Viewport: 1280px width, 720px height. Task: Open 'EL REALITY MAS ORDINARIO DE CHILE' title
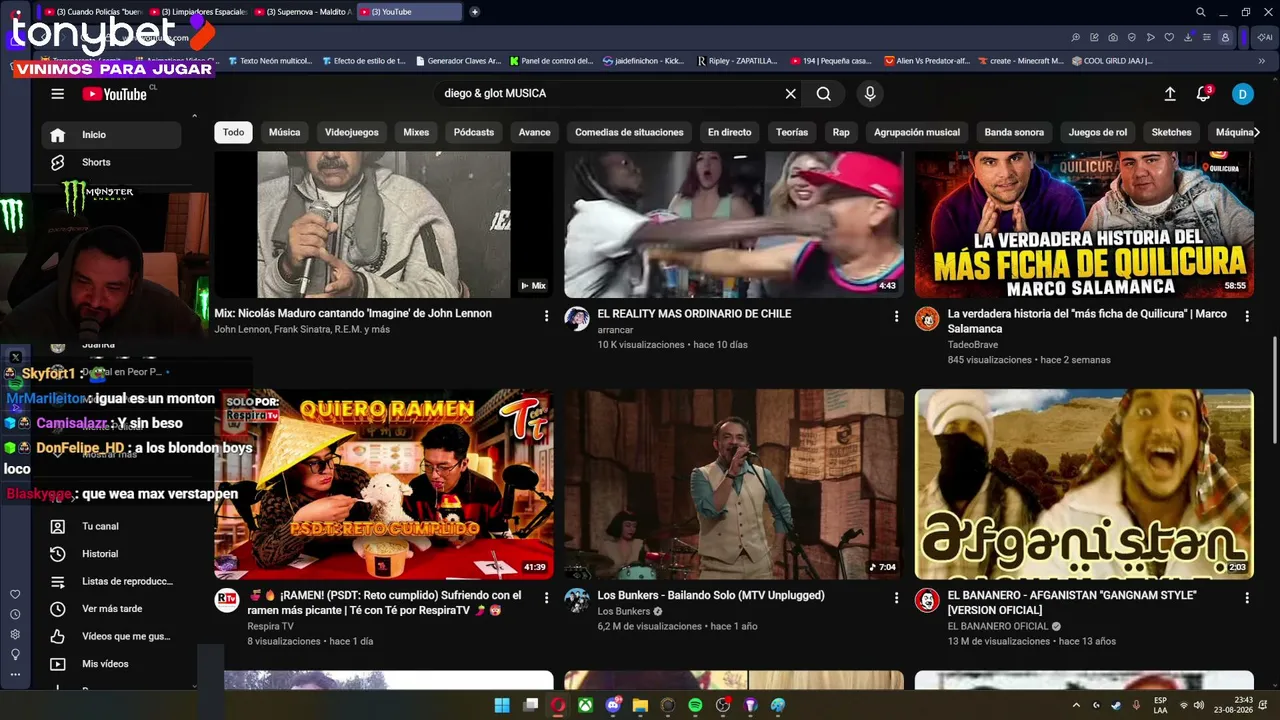point(694,314)
